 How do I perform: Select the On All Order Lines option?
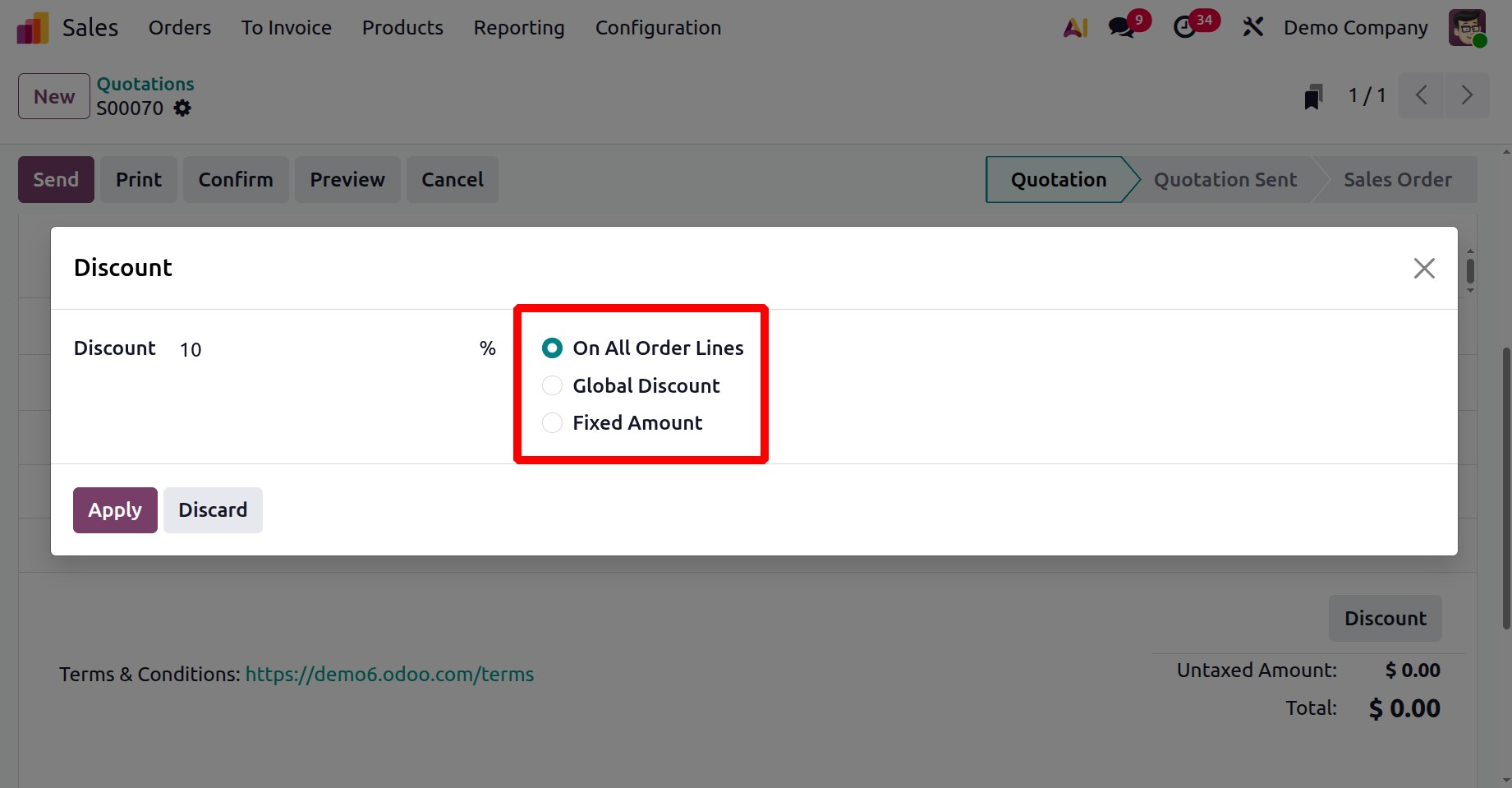(552, 348)
